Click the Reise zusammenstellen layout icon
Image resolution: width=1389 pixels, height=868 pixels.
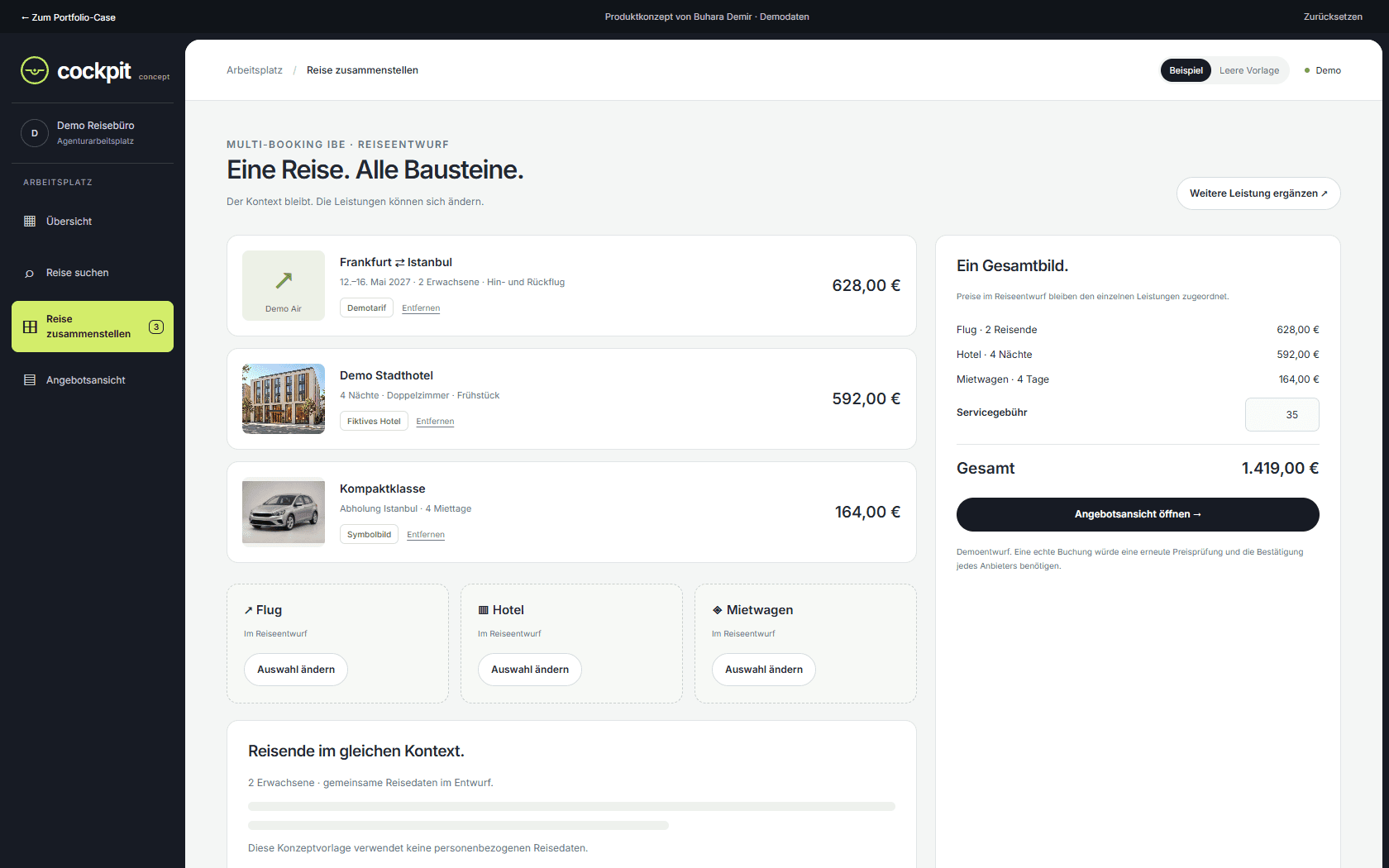(x=30, y=327)
